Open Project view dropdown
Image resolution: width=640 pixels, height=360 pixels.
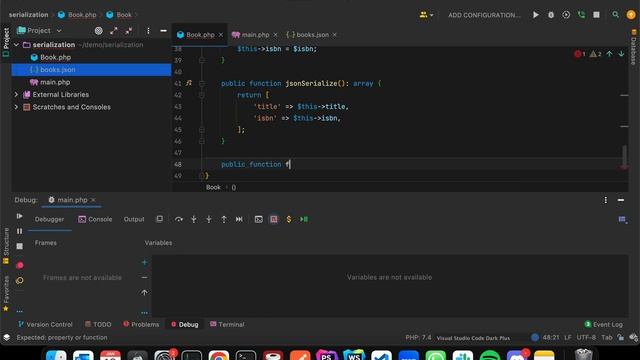click(x=39, y=31)
